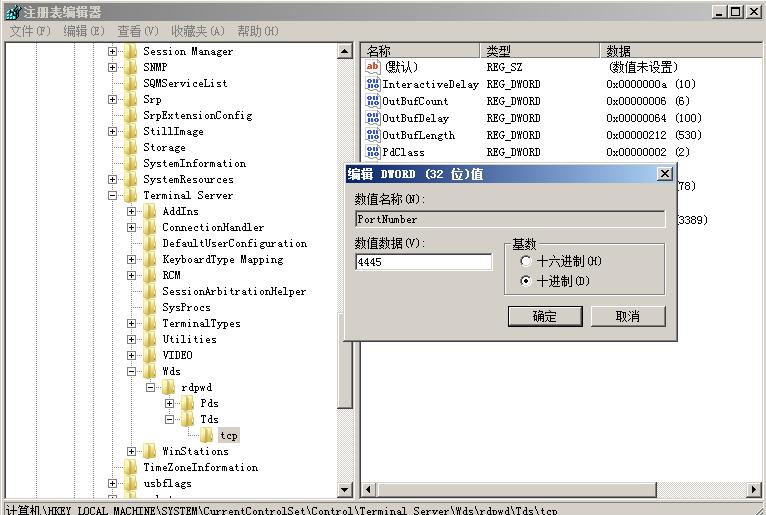Click the 数据 column header
Screen dimensions: 766x515
click(x=681, y=50)
